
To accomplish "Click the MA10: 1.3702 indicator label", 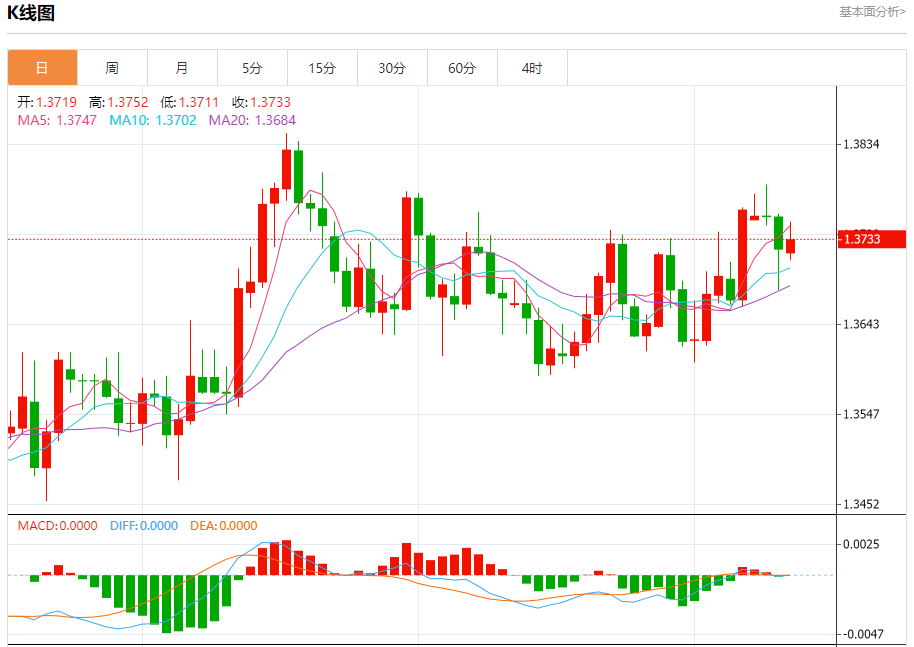I will (x=153, y=120).
